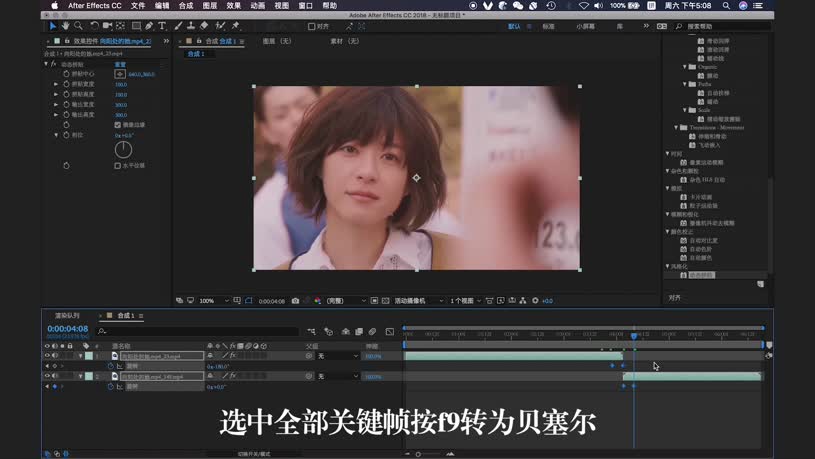The height and width of the screenshot is (459, 815).
Task: Toggle the 对齐 snapping checkbox in toolbar
Action: tap(311, 26)
